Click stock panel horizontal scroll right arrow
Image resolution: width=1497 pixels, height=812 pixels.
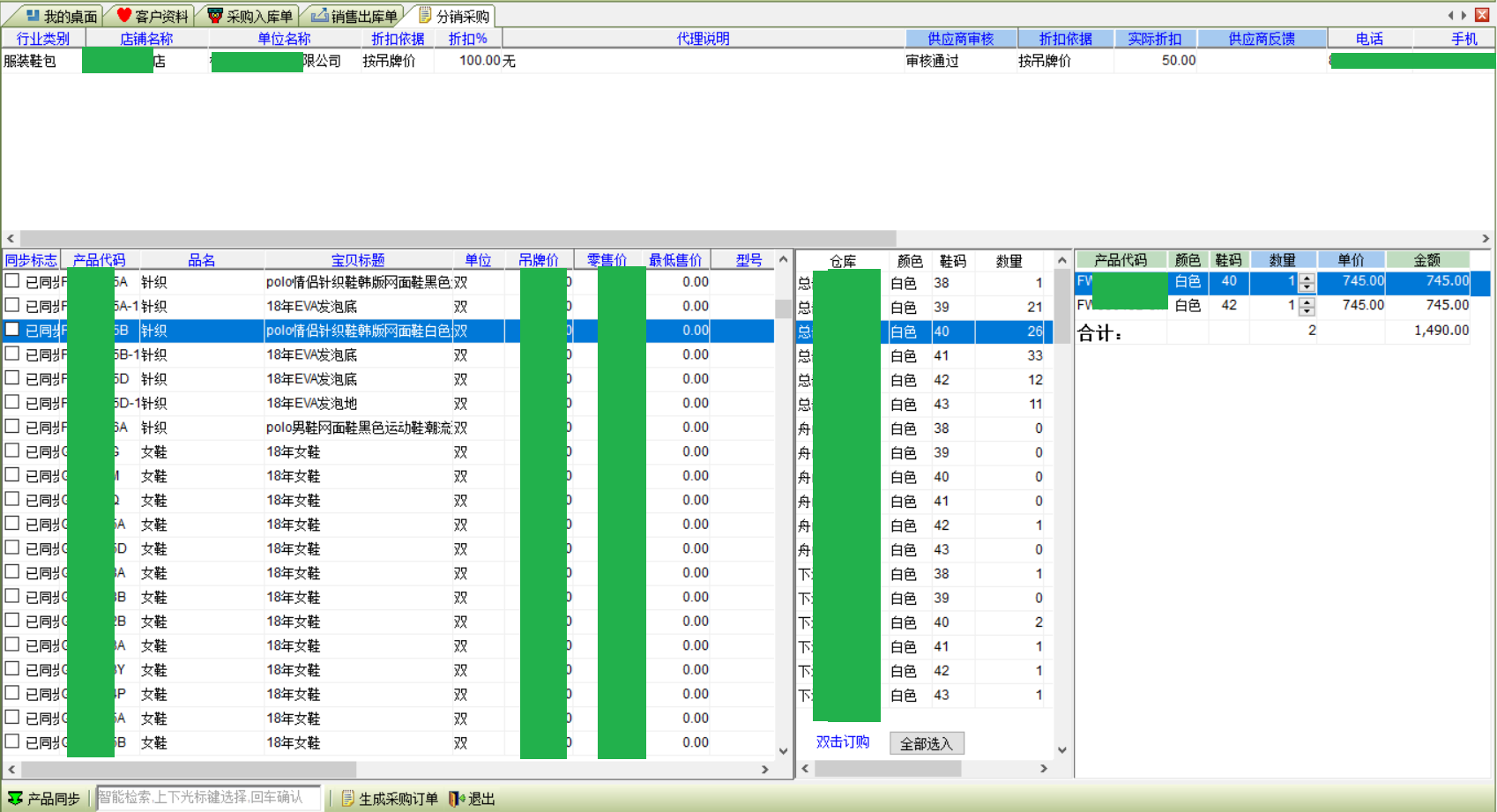tap(1044, 769)
